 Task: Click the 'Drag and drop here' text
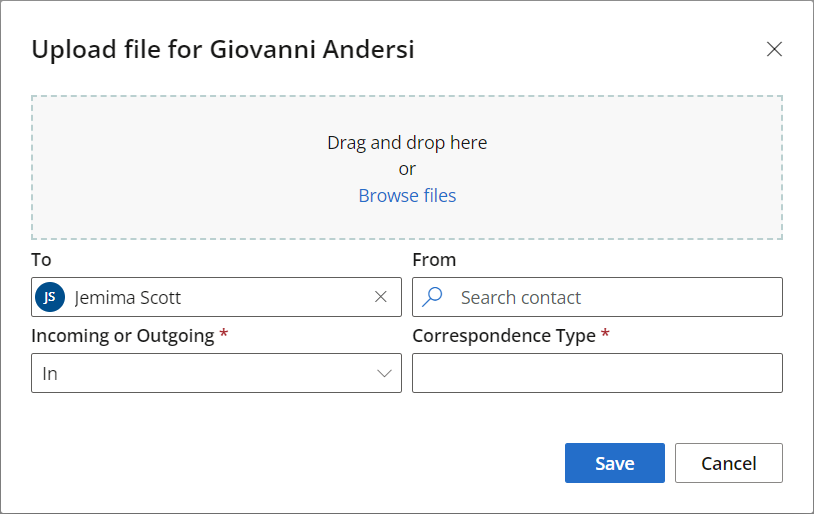[x=407, y=143]
